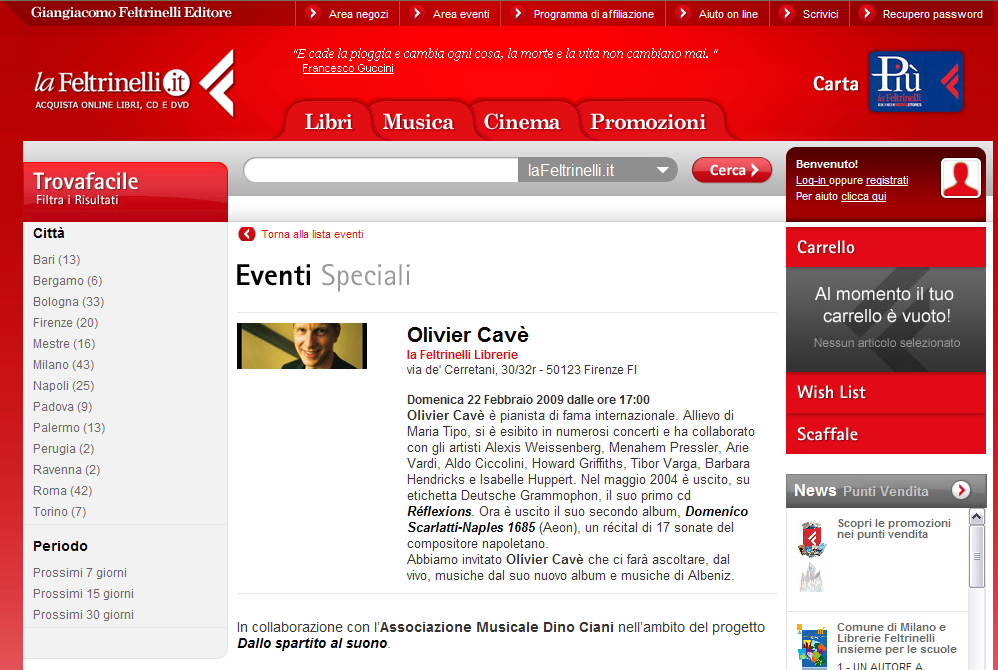Screen dimensions: 998x670
Task: Click the Punti Vendita news heading
Action: [x=885, y=491]
